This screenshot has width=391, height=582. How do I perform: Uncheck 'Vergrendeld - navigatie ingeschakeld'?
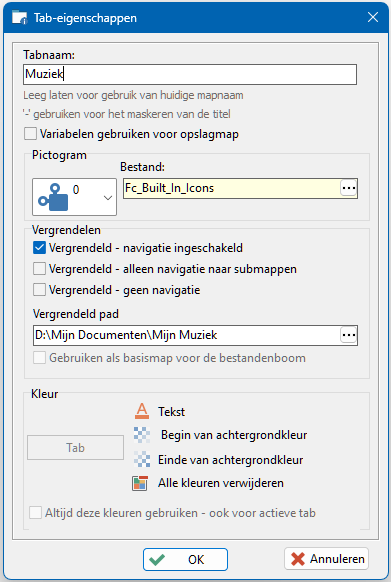39,248
